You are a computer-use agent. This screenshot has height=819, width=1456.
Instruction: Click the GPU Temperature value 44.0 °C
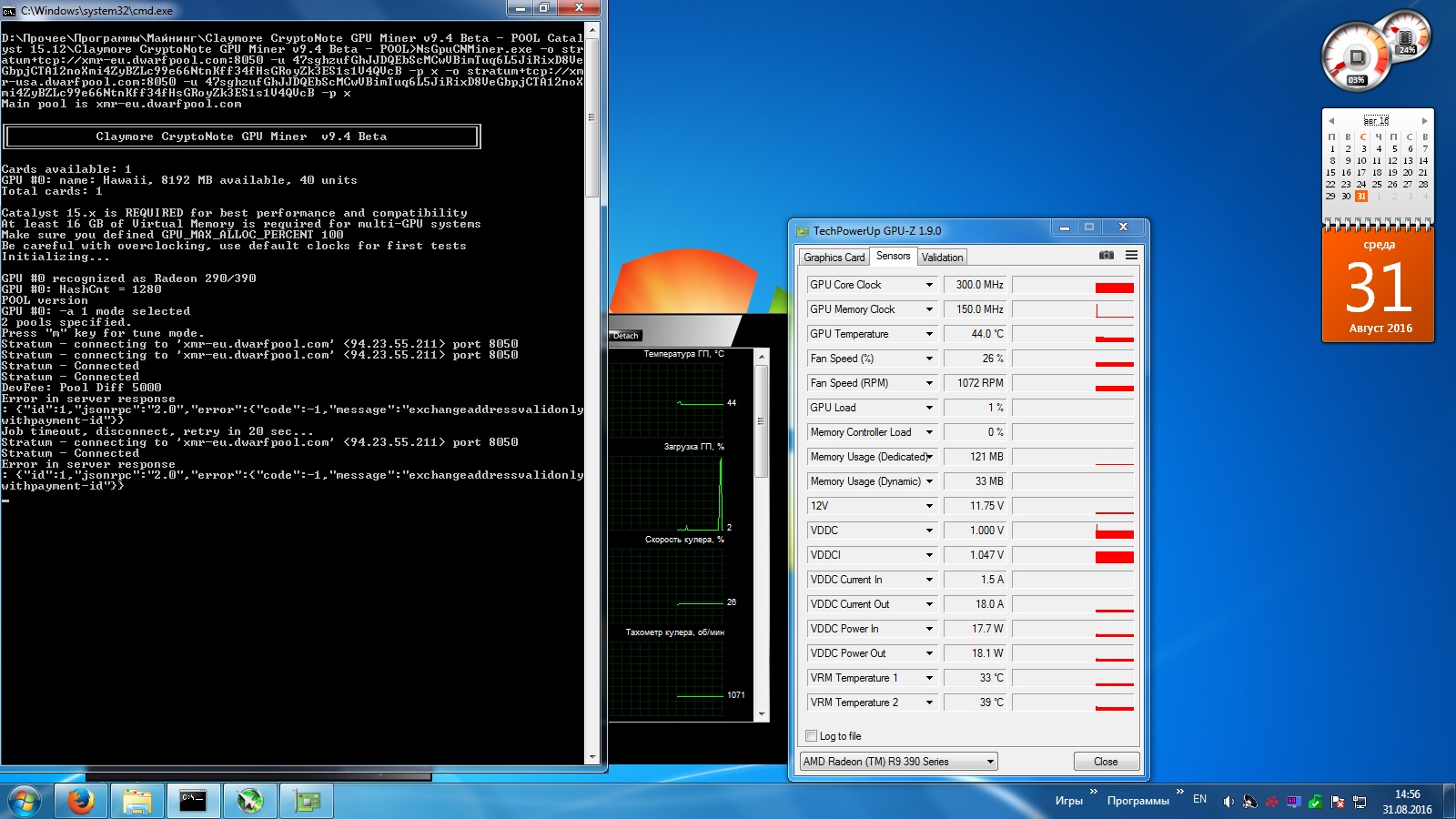[x=975, y=334]
